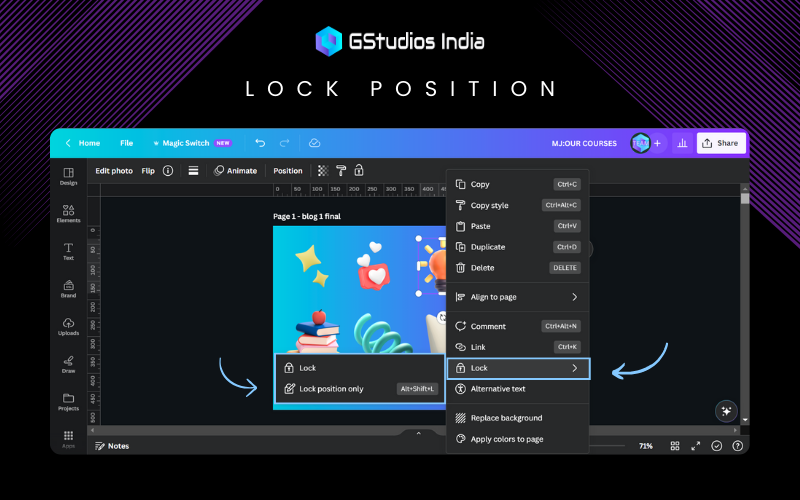Click the copy style paint roller icon

coord(341,171)
